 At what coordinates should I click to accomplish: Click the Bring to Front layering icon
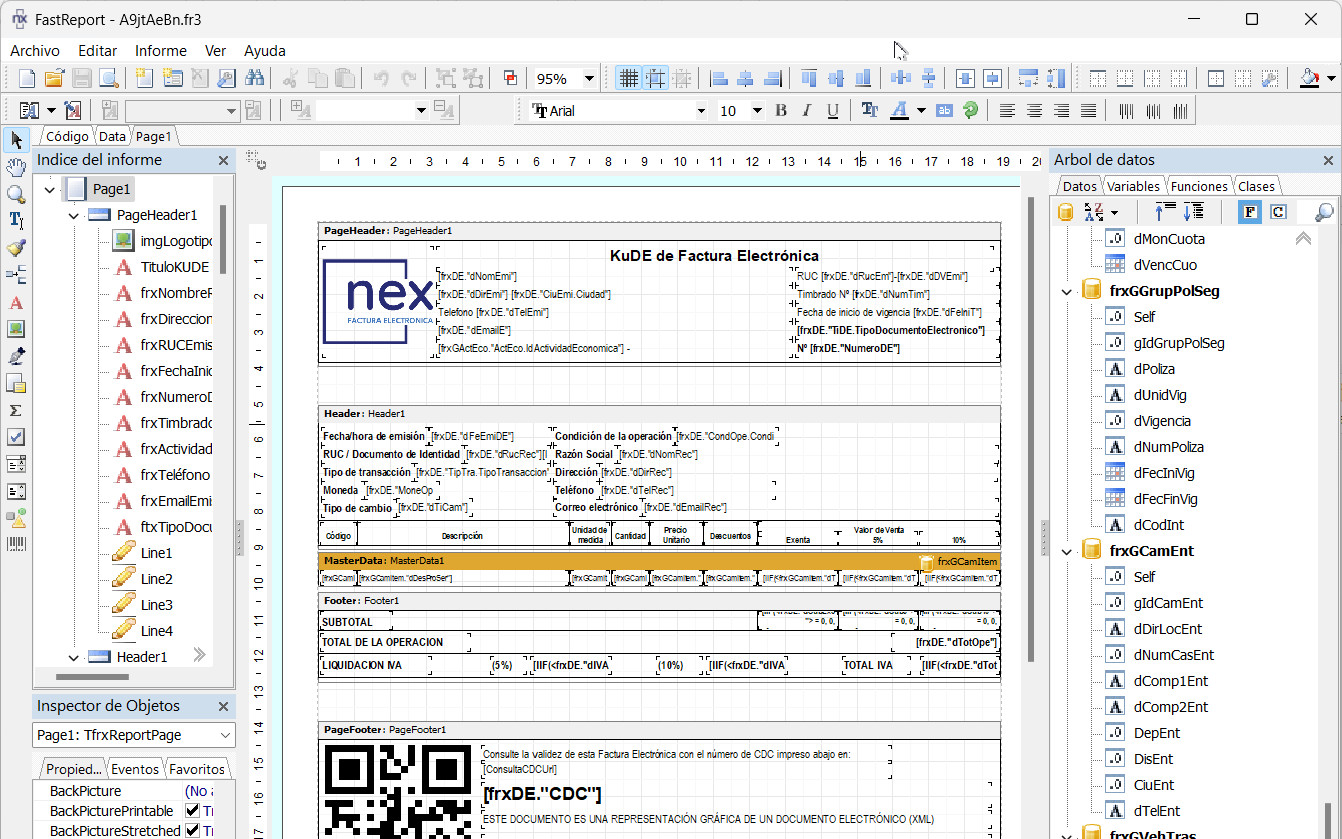[510, 78]
